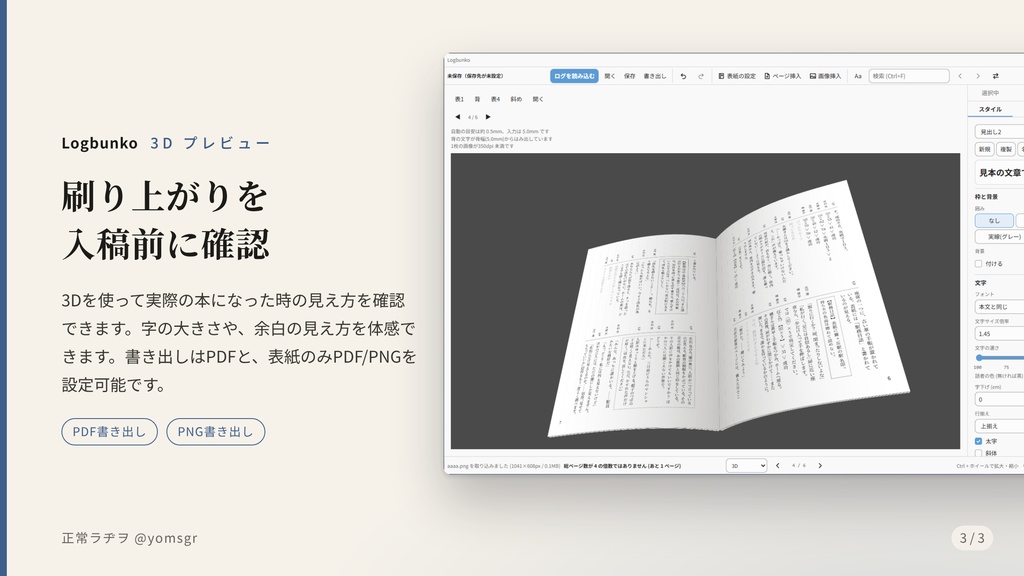Click the undo arrow icon

(683, 76)
